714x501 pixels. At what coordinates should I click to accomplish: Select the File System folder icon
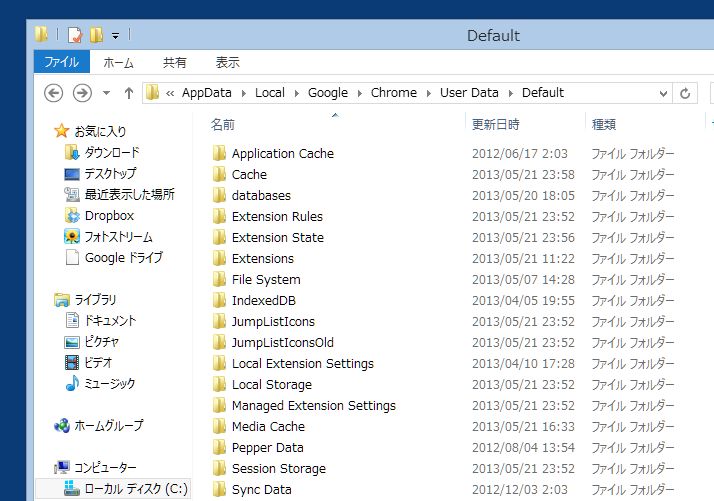[x=219, y=279]
